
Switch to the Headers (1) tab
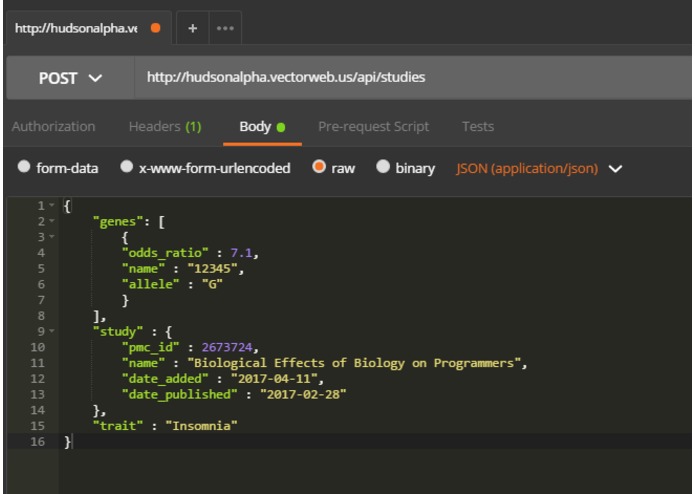[165, 127]
